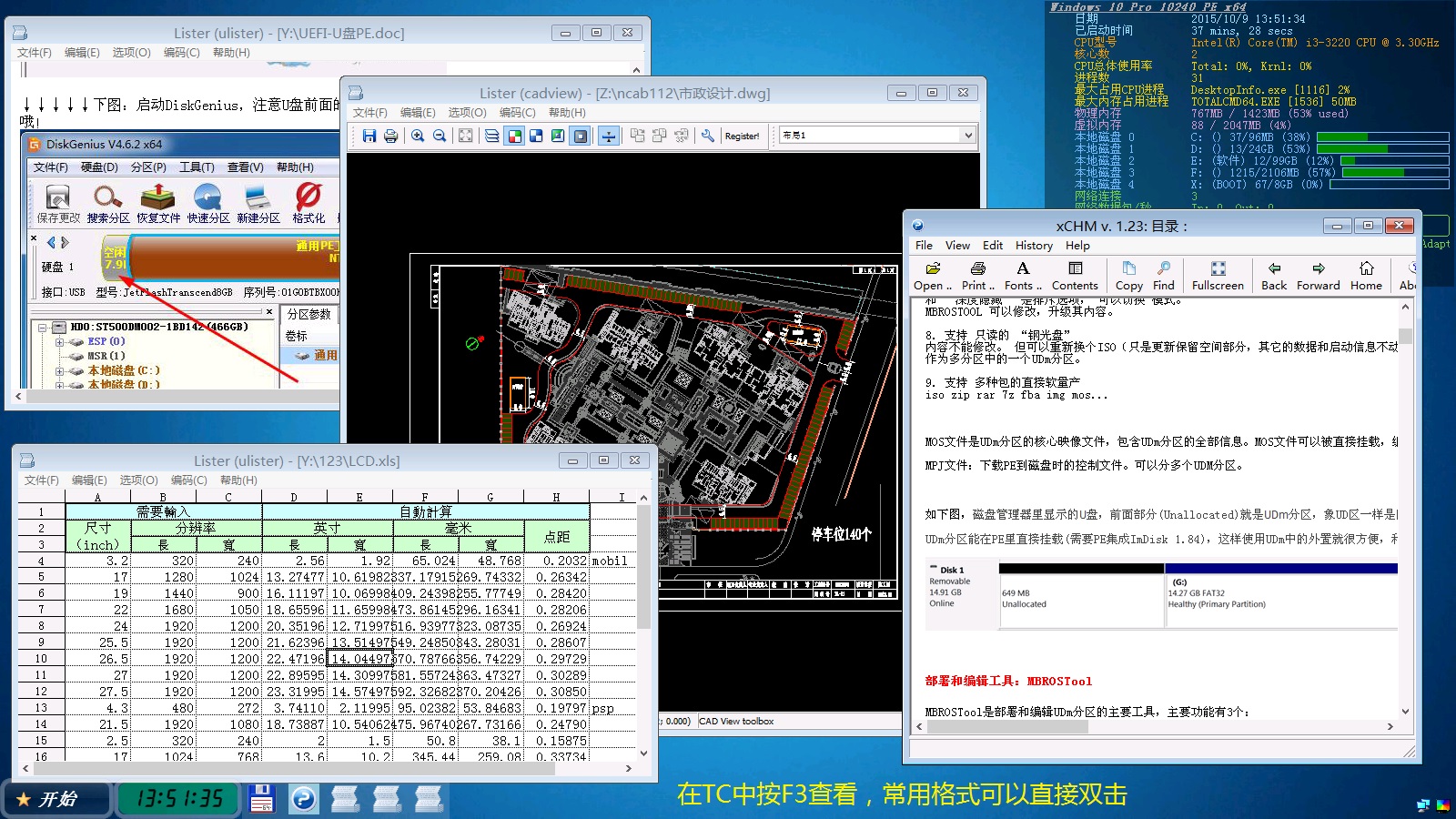Click the Copy icon in xCHM toolbar
Viewport: 1456px width, 819px height.
(1128, 276)
